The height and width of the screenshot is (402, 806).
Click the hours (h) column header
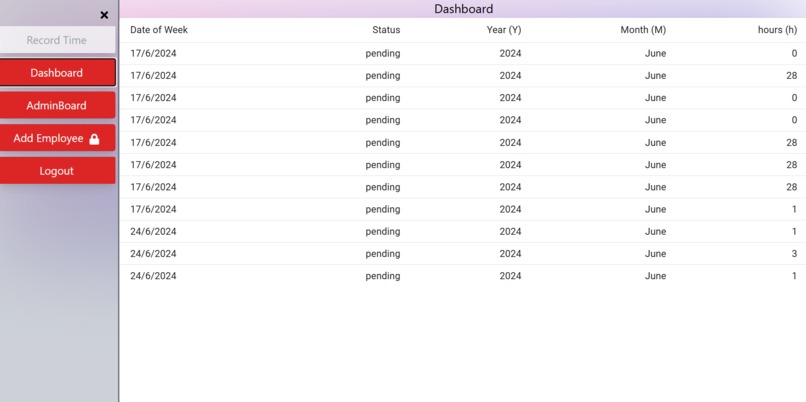[777, 30]
